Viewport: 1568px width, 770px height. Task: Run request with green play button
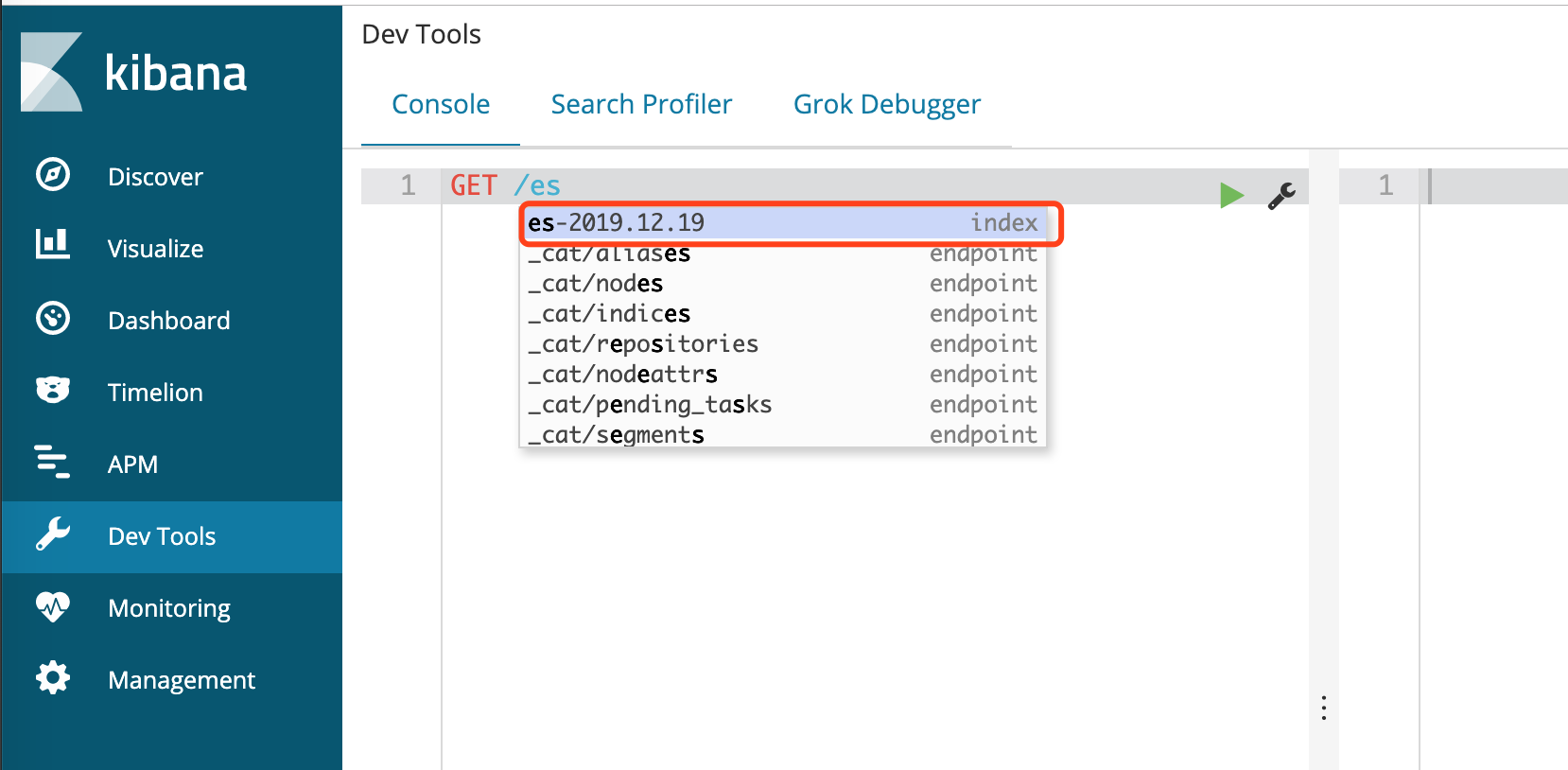1231,196
